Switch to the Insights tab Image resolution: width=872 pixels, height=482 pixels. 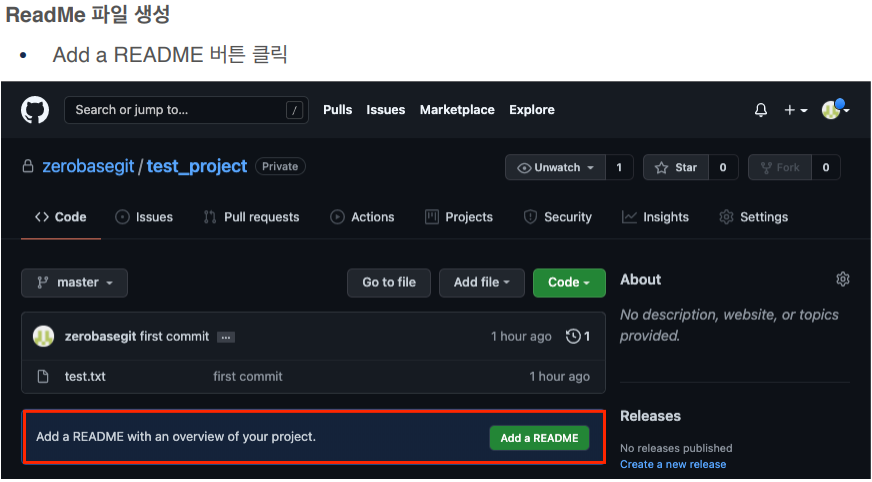[x=655, y=217]
